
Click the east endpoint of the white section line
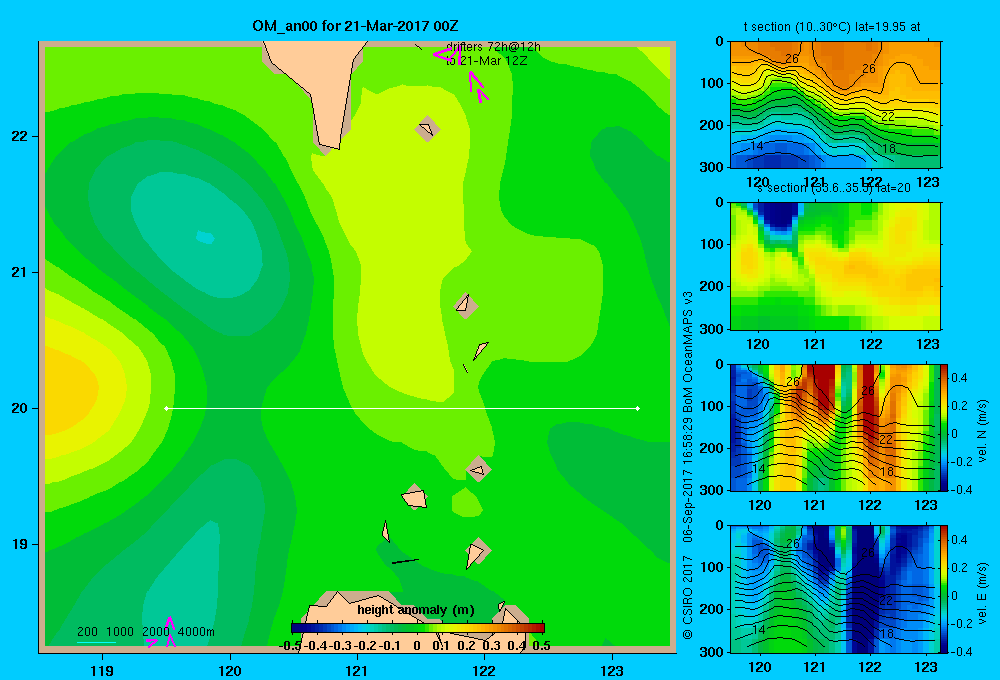tap(637, 408)
